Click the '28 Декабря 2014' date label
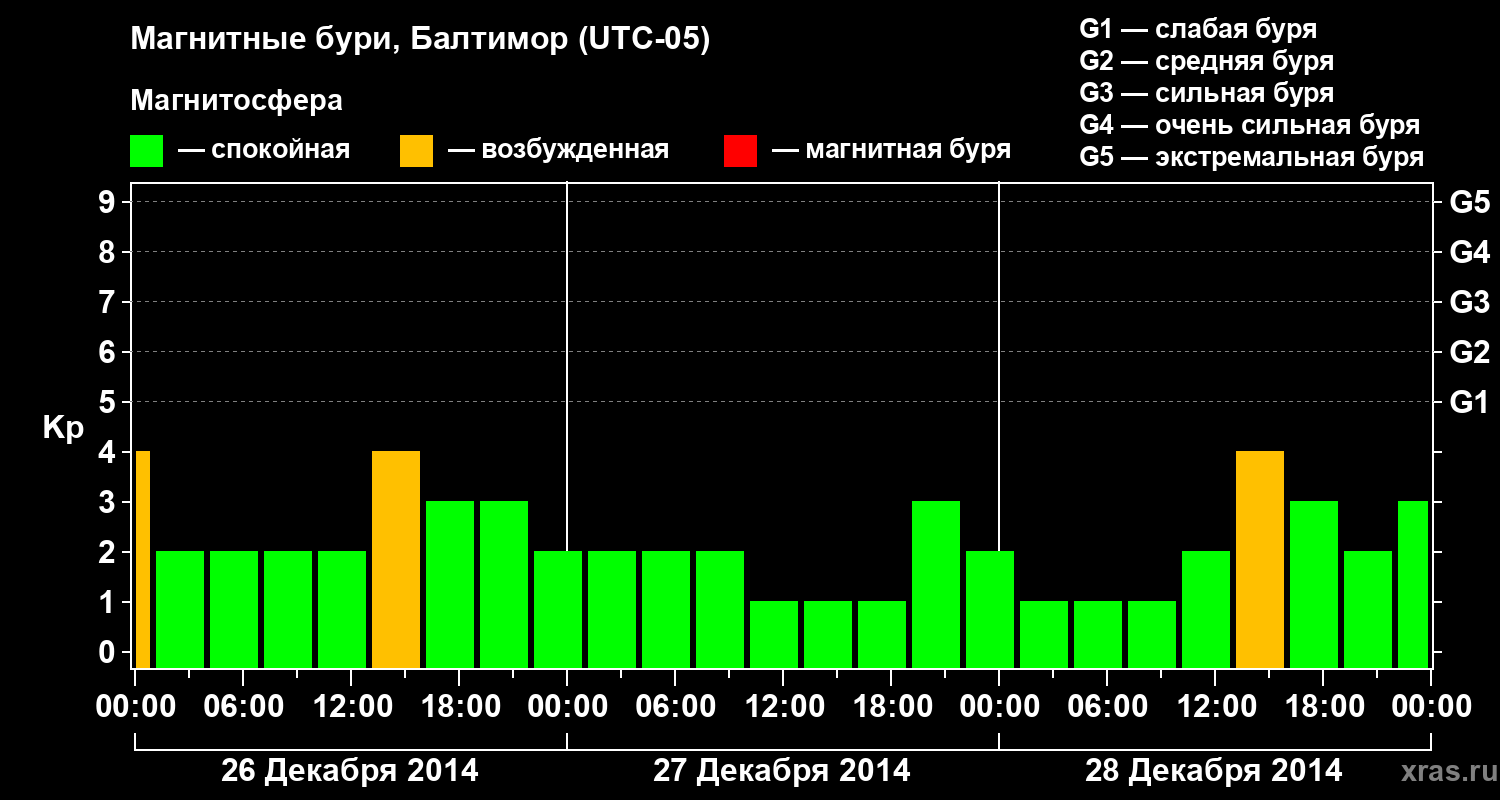The height and width of the screenshot is (800, 1500). (1214, 771)
